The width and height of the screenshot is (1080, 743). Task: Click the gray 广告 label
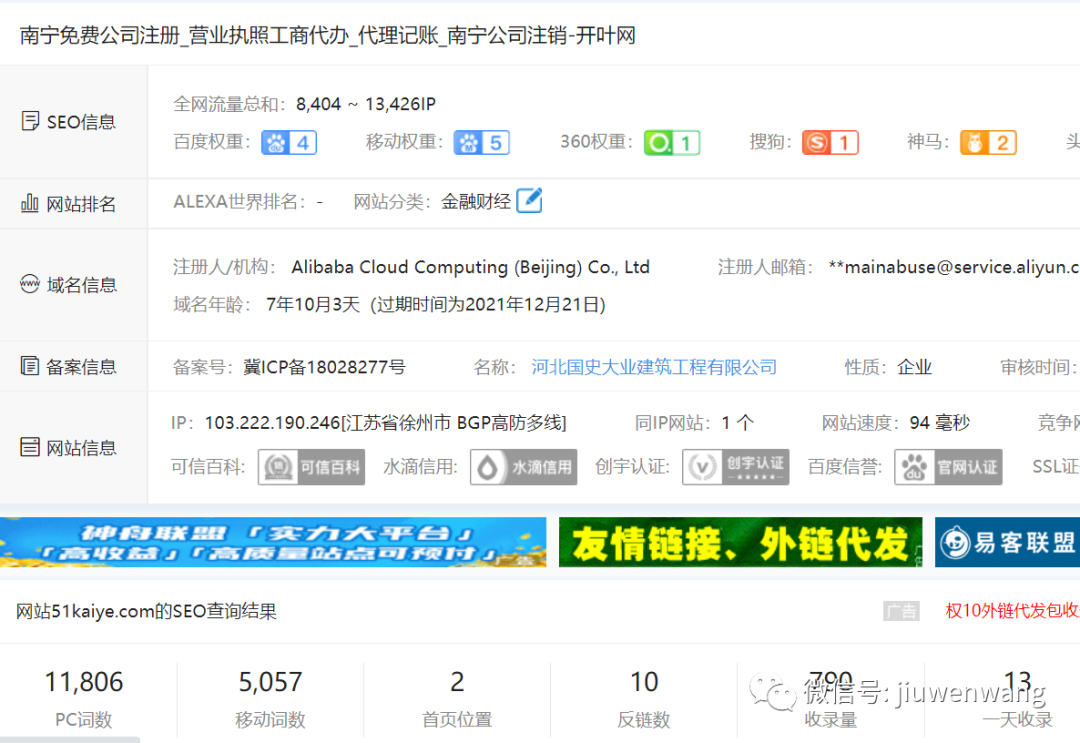pyautogui.click(x=901, y=611)
